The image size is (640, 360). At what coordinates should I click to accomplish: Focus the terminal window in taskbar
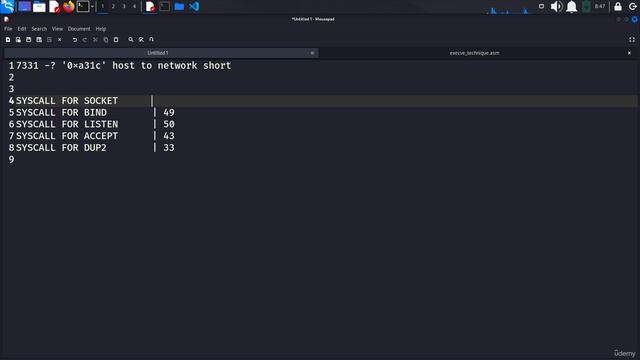tap(164, 7)
